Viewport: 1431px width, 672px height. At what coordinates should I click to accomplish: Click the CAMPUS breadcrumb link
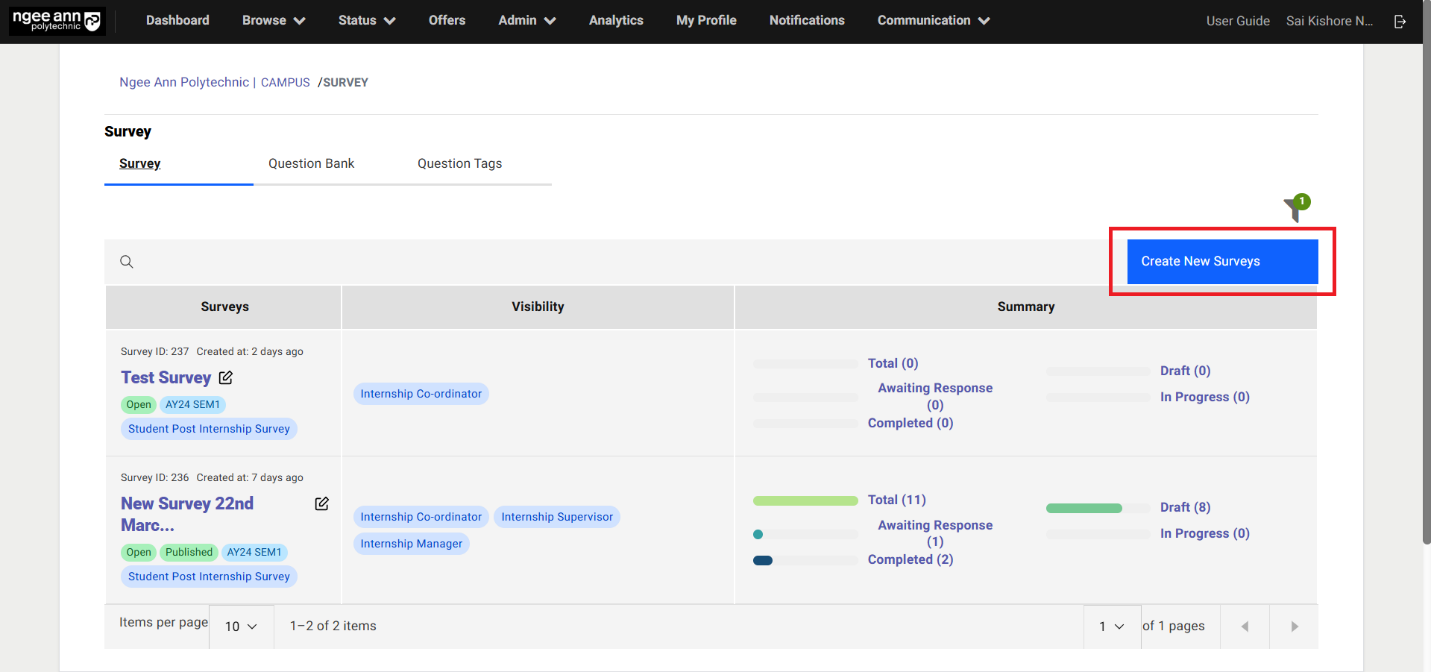[285, 83]
